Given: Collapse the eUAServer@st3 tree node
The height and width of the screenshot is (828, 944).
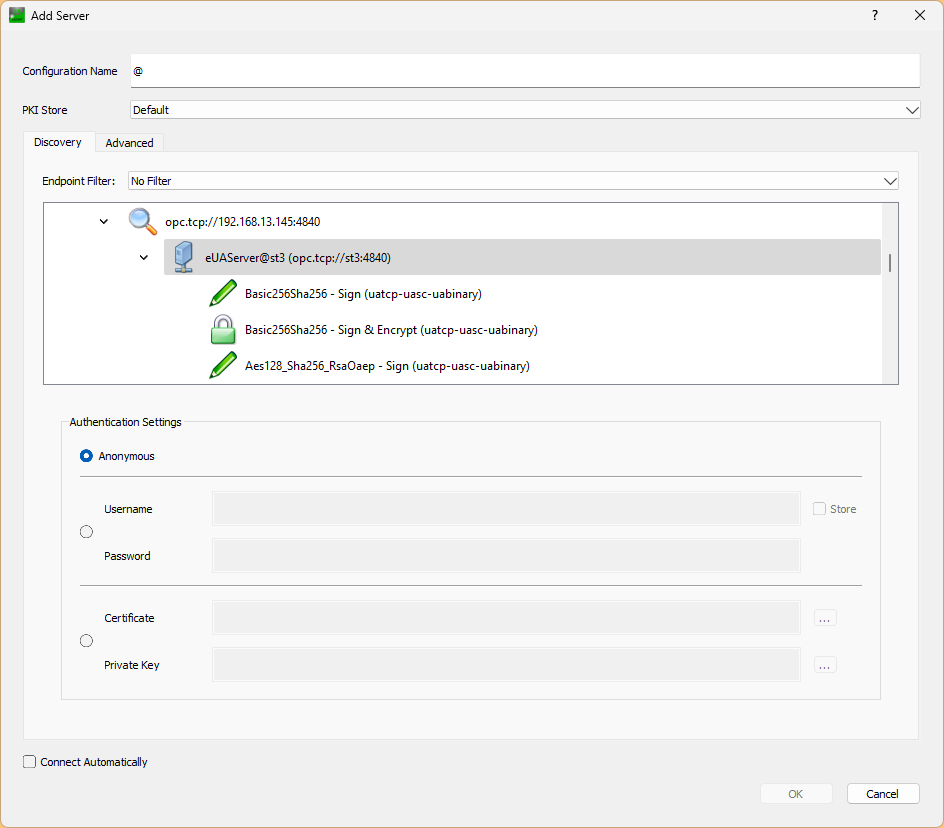Looking at the screenshot, I should tap(144, 257).
